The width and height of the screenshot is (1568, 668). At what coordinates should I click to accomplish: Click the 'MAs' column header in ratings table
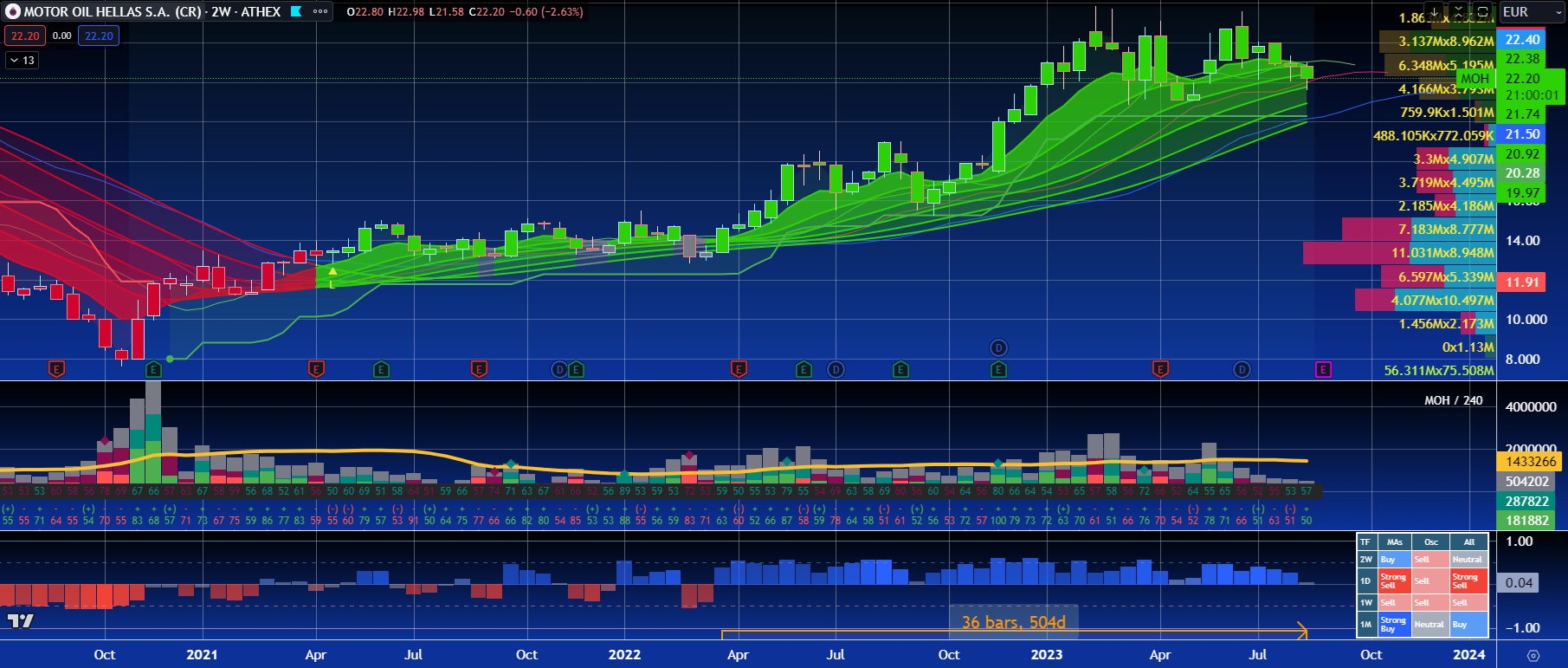(x=1394, y=542)
